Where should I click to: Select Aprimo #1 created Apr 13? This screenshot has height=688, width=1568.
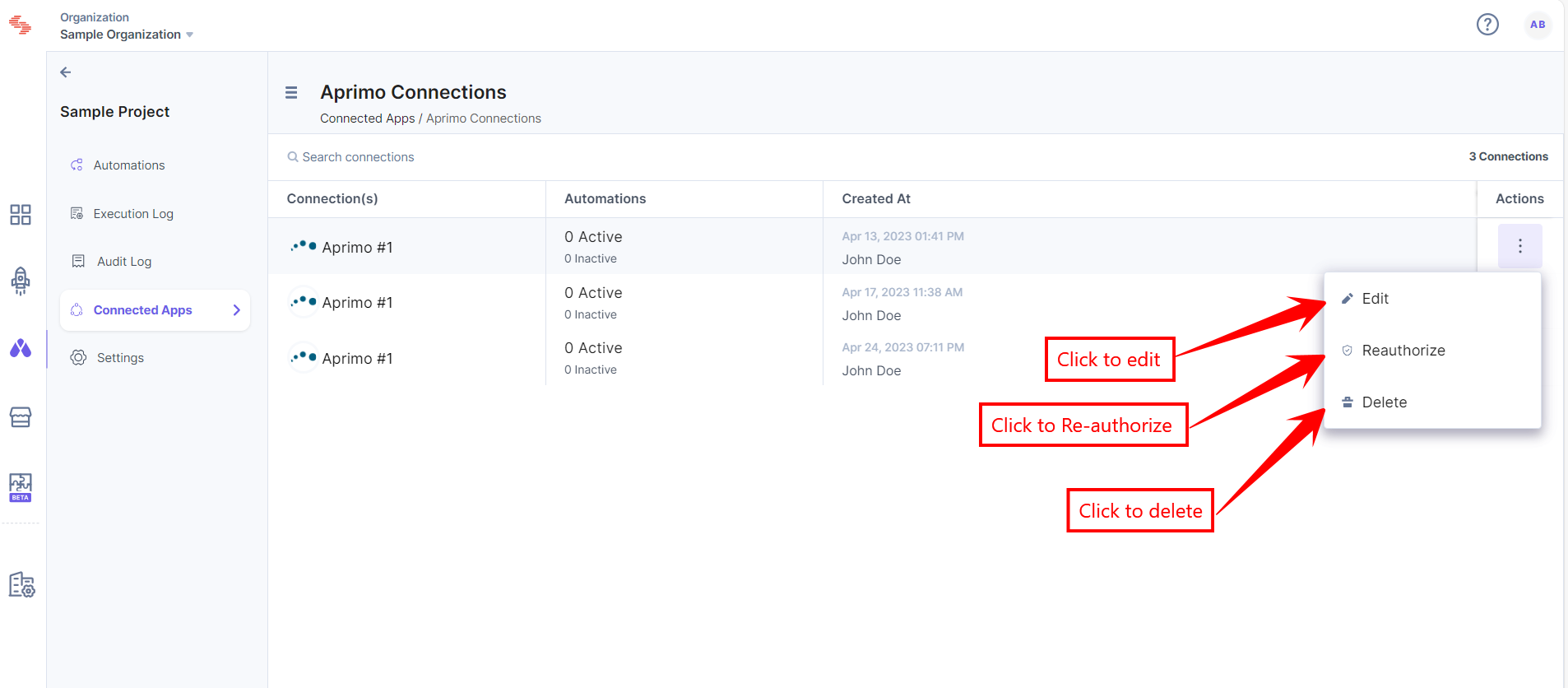tap(357, 248)
